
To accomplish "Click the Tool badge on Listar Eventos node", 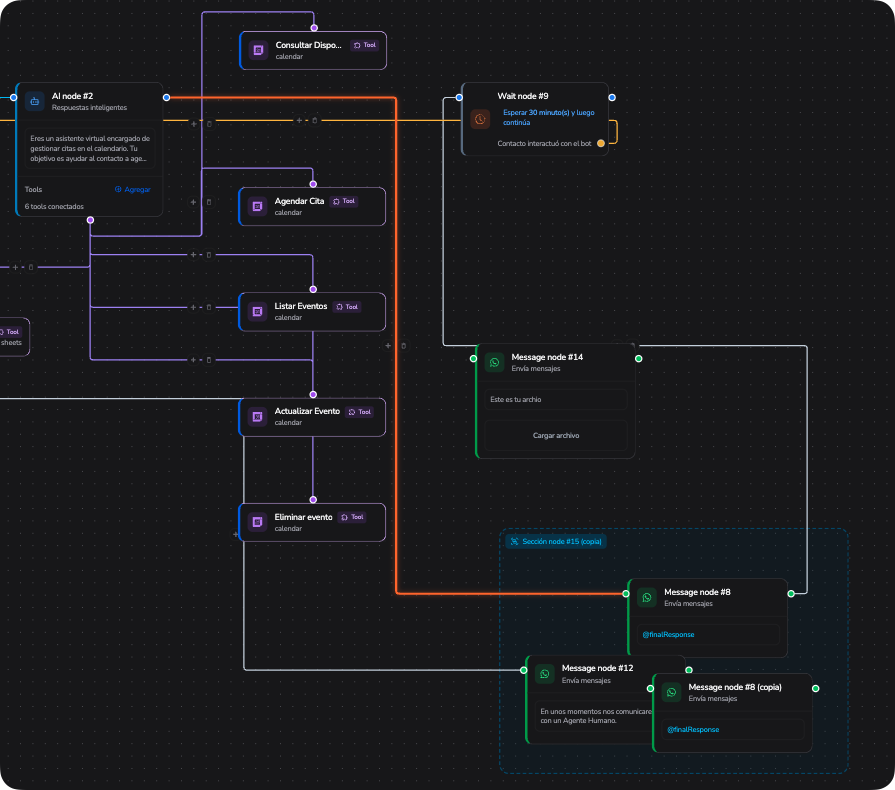I will pyautogui.click(x=347, y=307).
